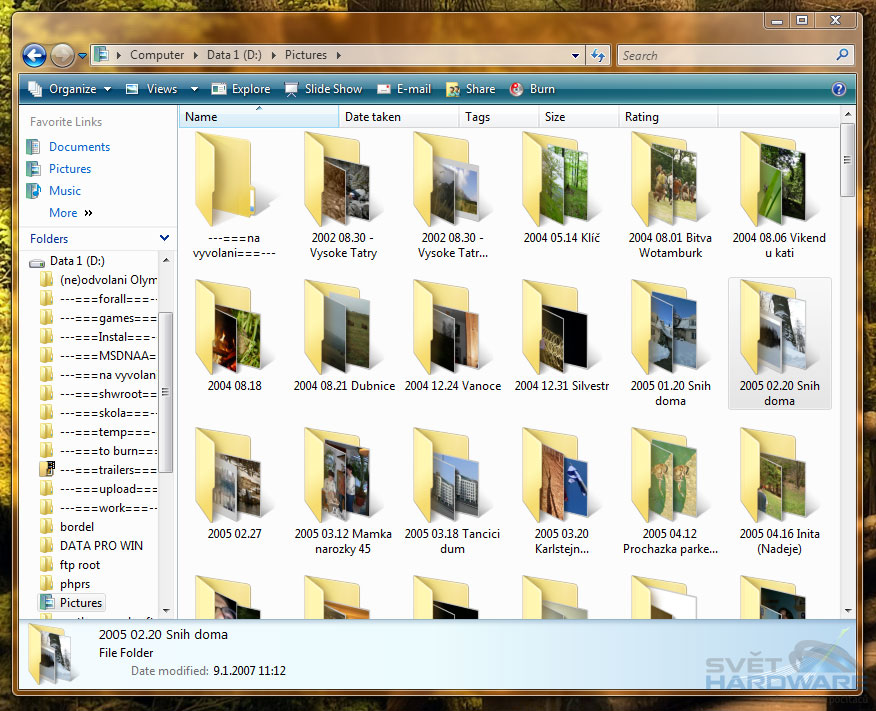Start the Slide Show from toolbar

click(x=322, y=89)
